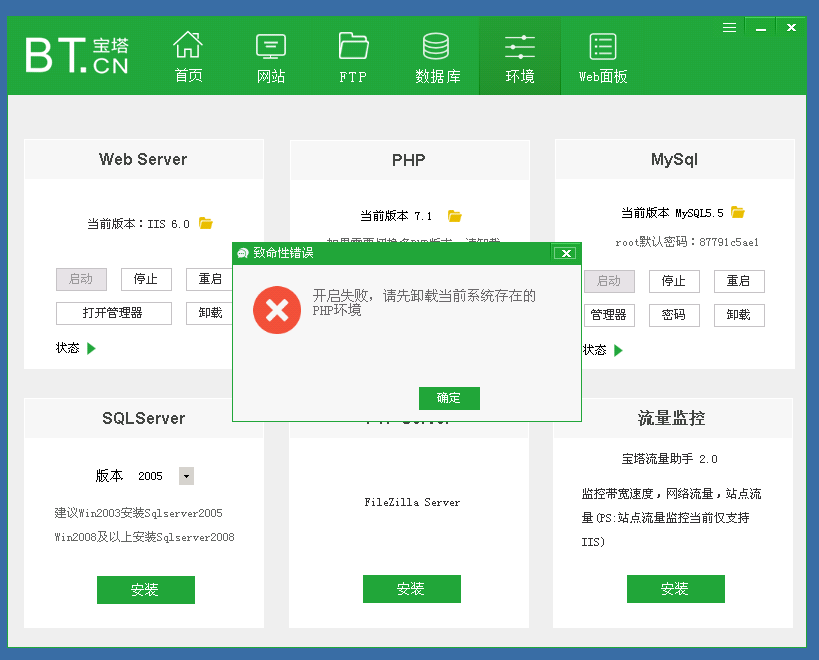This screenshot has height=660, width=819.
Task: Click MySql 启动 button
Action: pos(609,281)
